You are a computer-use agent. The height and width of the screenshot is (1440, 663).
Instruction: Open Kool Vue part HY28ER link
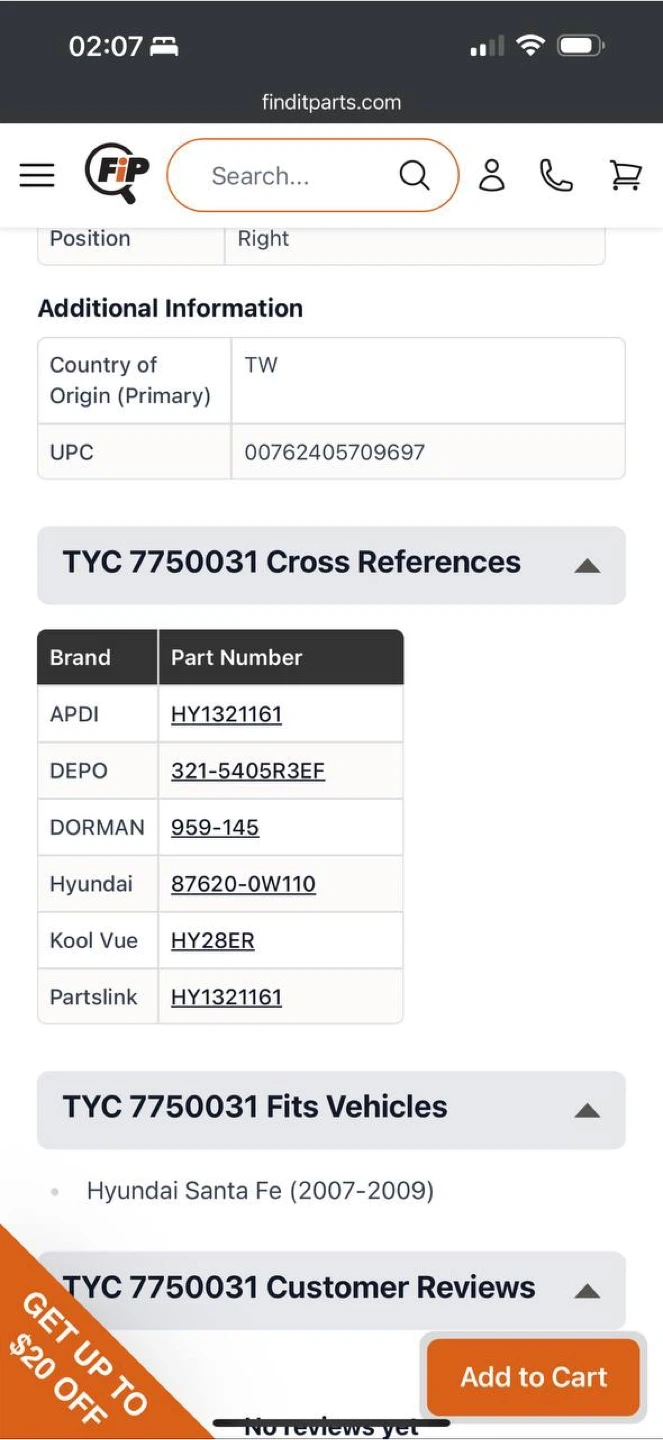212,941
